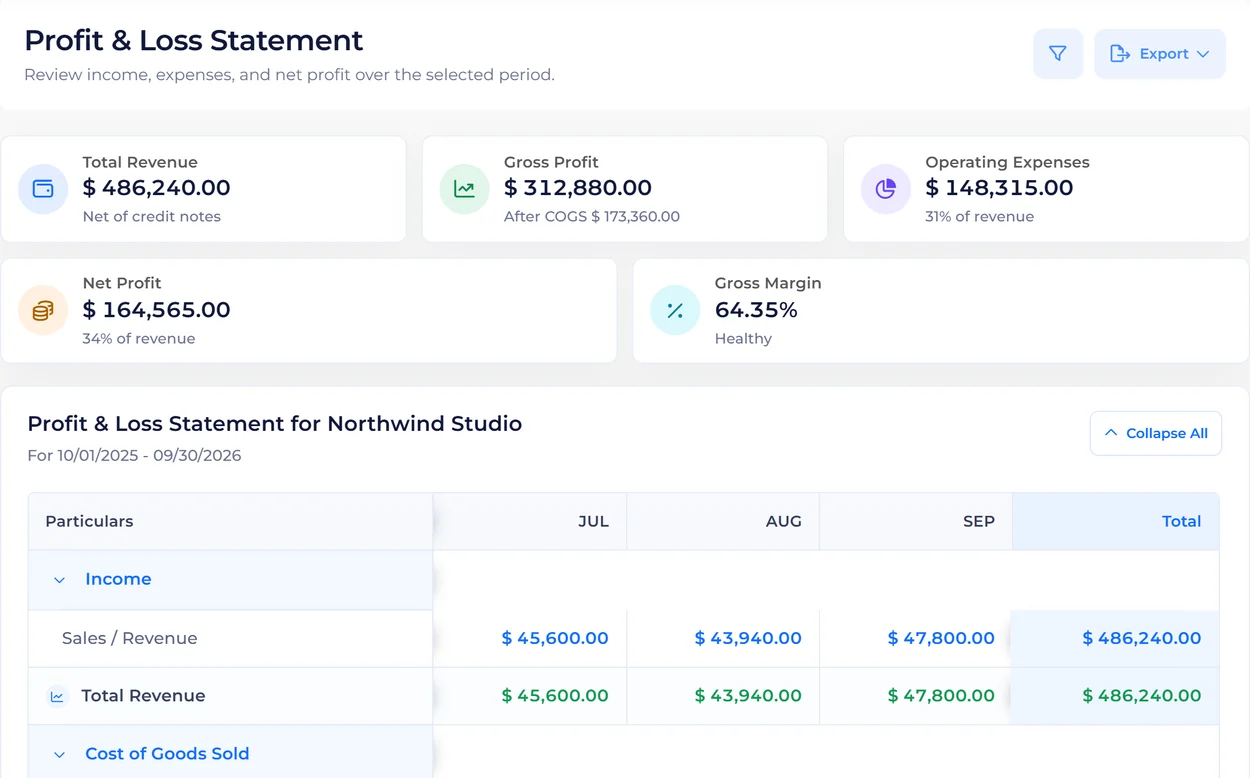Screen dimensions: 1250x778
Task: Click the Total Revenue card amount $486,240.00
Action: [157, 188]
